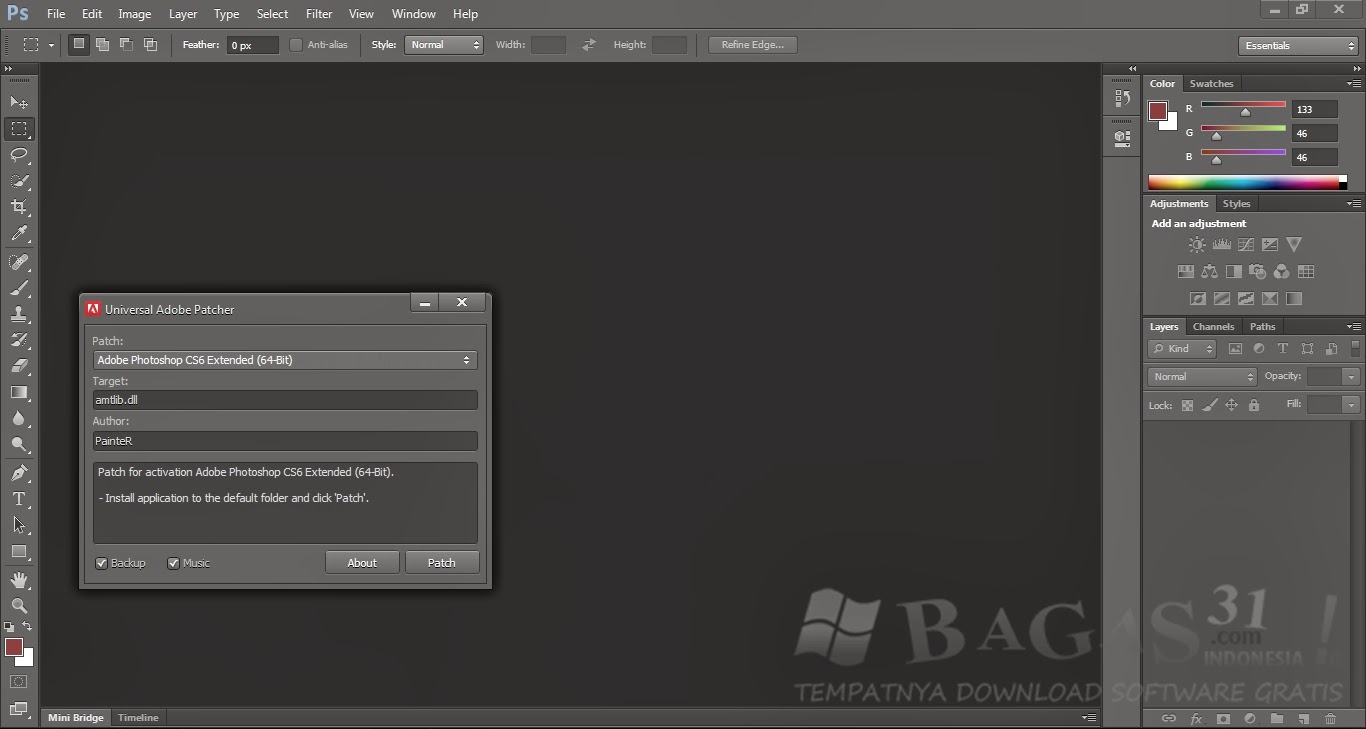This screenshot has height=729, width=1366.
Task: Select the Crop tool
Action: (x=19, y=207)
